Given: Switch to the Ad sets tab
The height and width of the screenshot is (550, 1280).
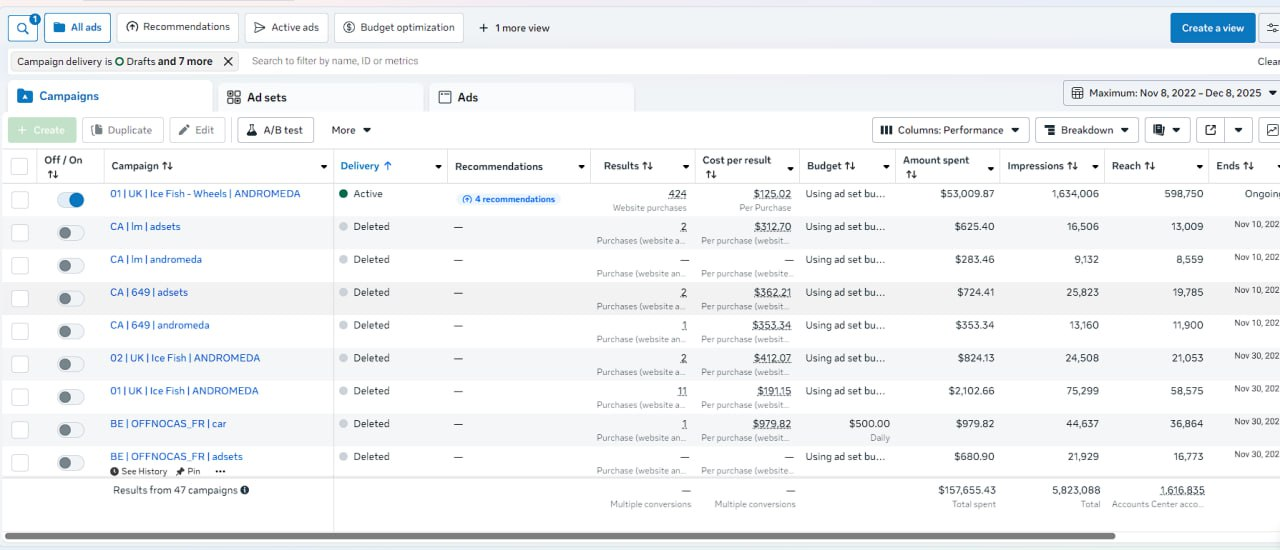Looking at the screenshot, I should pos(267,97).
